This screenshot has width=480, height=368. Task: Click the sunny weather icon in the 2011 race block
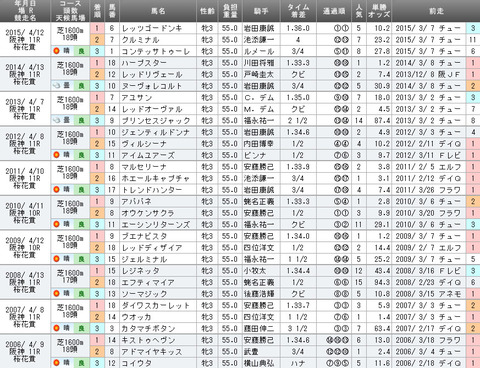point(57,190)
